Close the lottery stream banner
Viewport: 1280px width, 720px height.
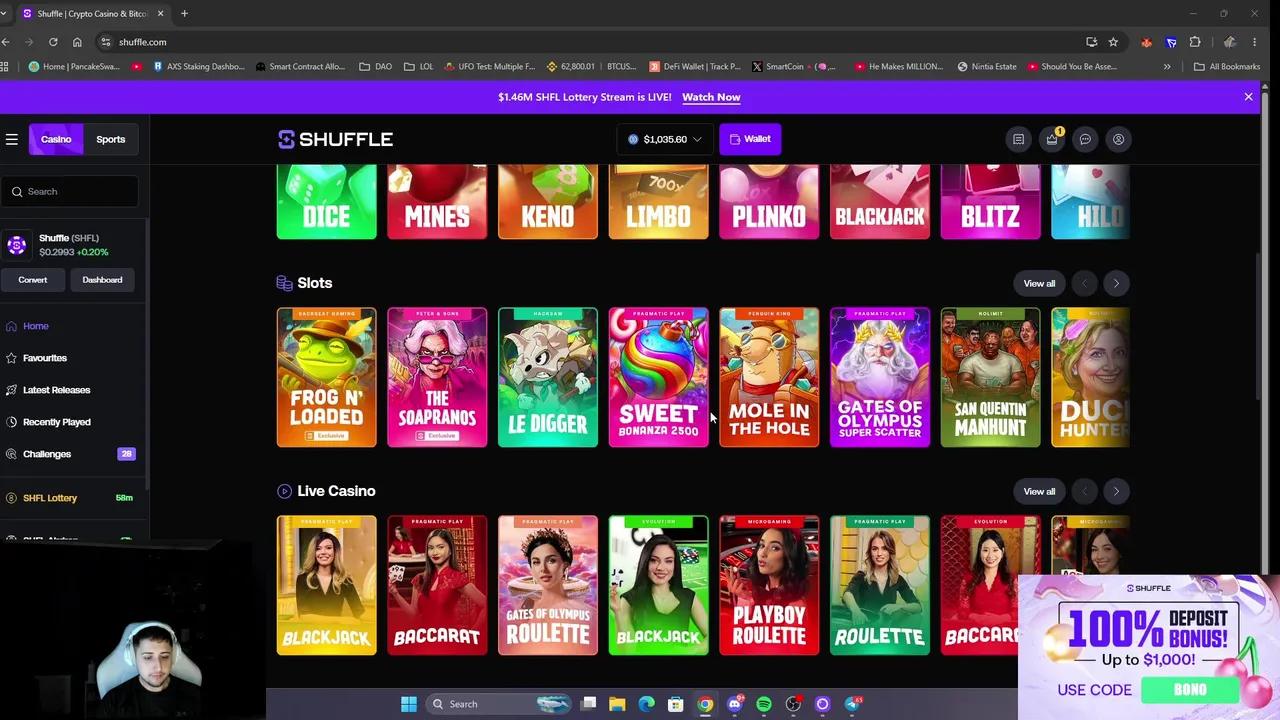tap(1248, 97)
